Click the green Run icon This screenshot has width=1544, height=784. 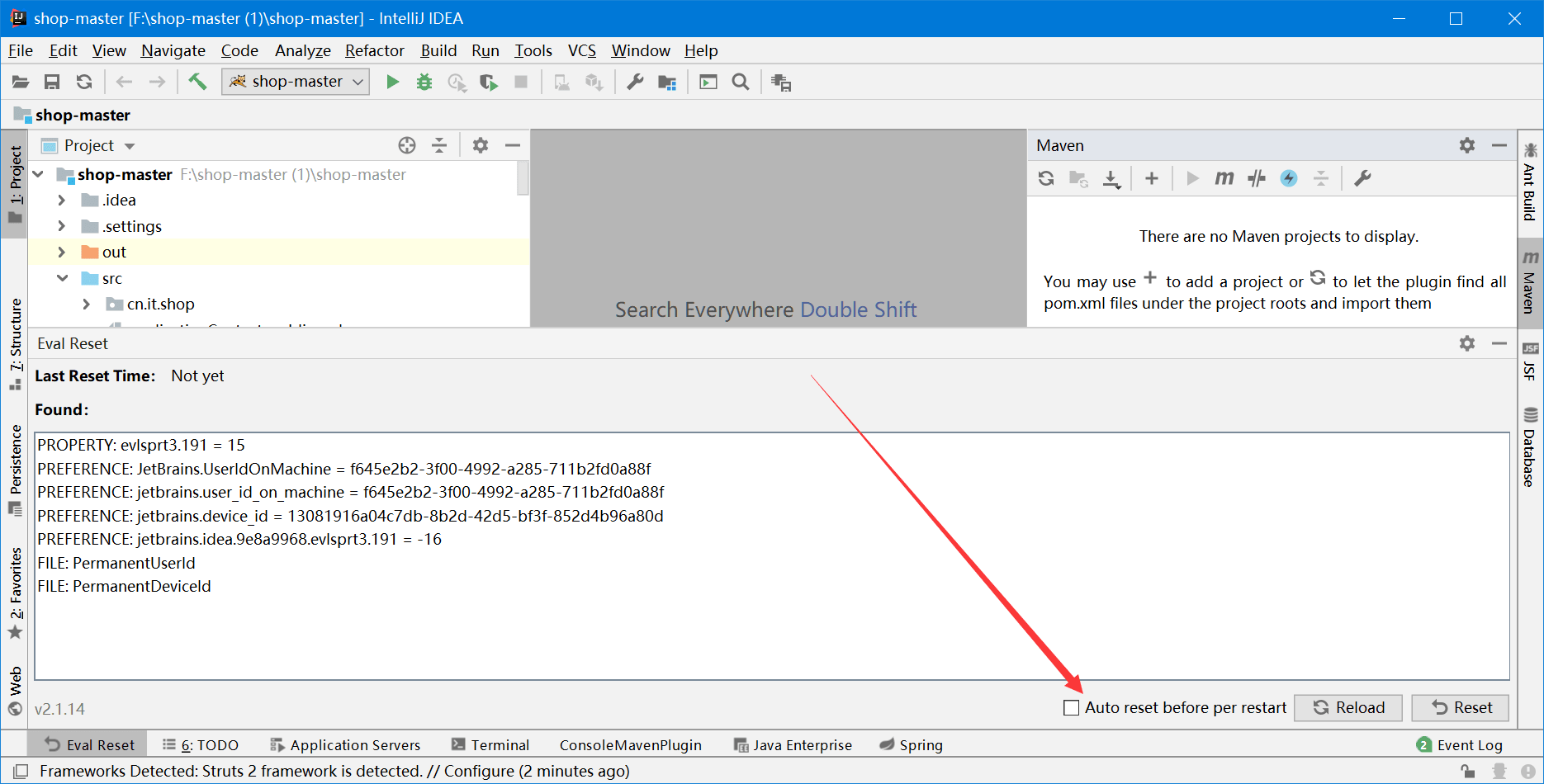point(393,82)
